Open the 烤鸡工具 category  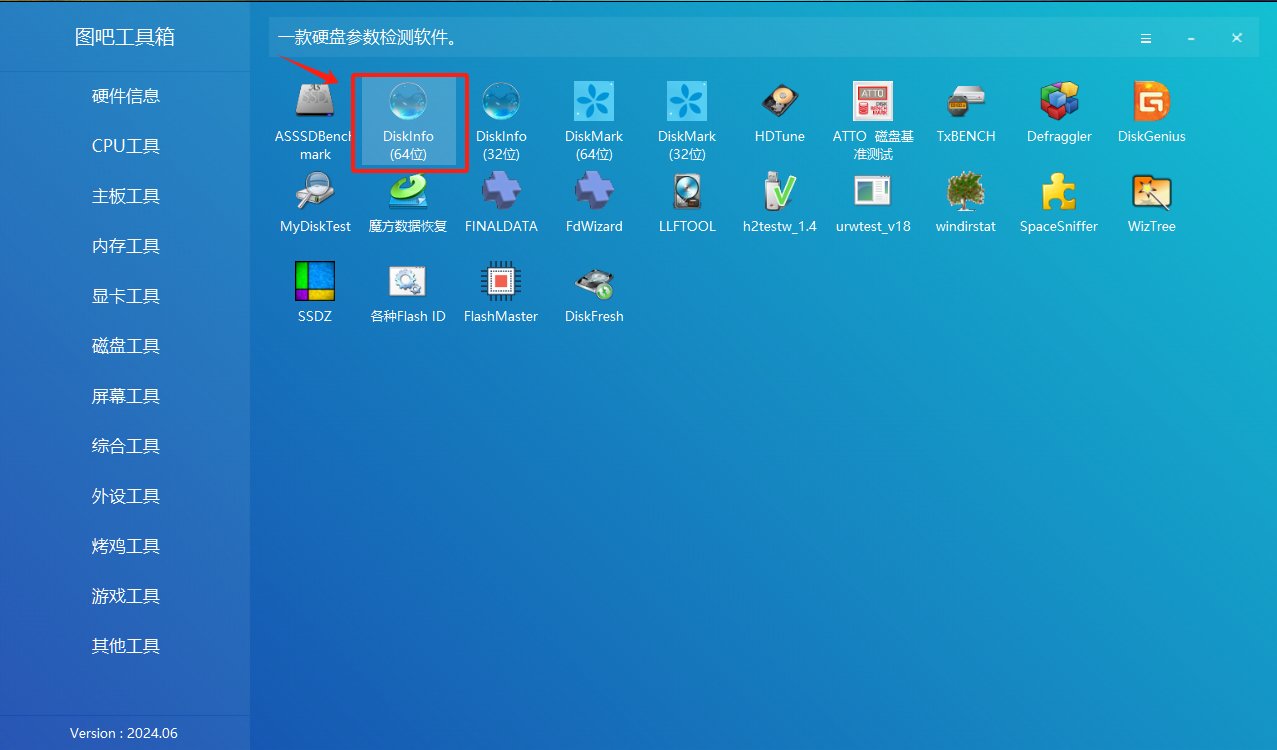tap(125, 546)
